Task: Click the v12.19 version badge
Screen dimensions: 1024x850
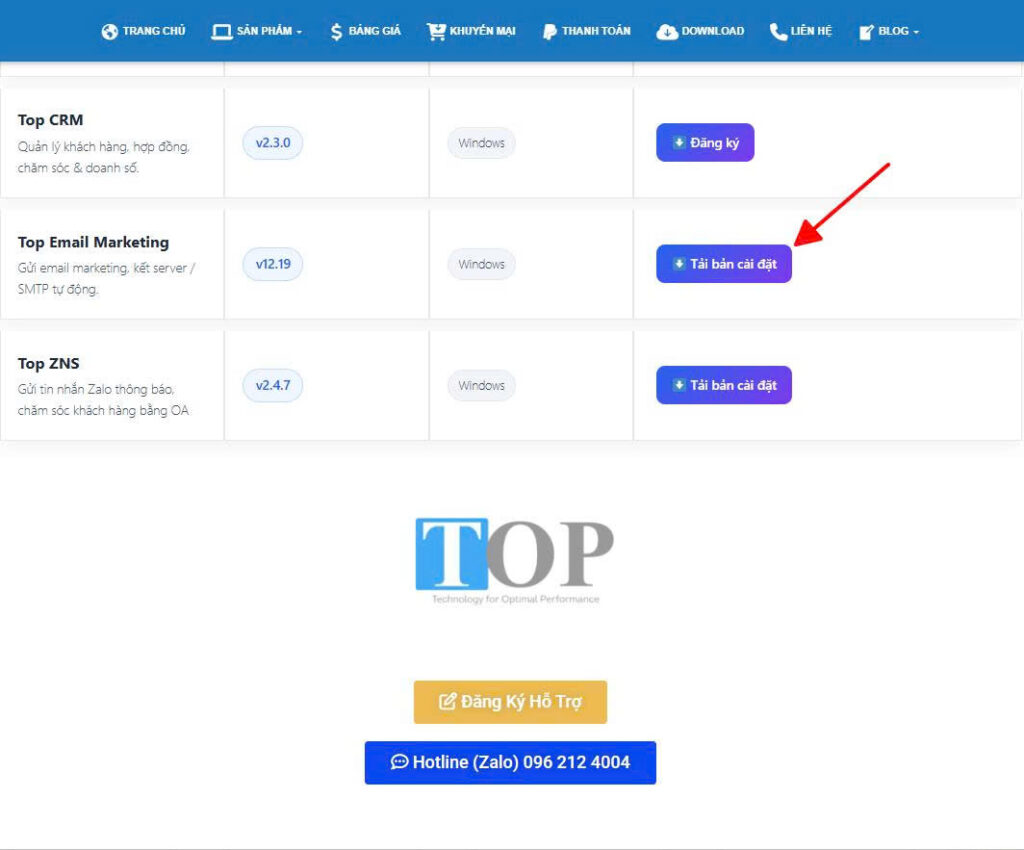Action: pyautogui.click(x=273, y=264)
